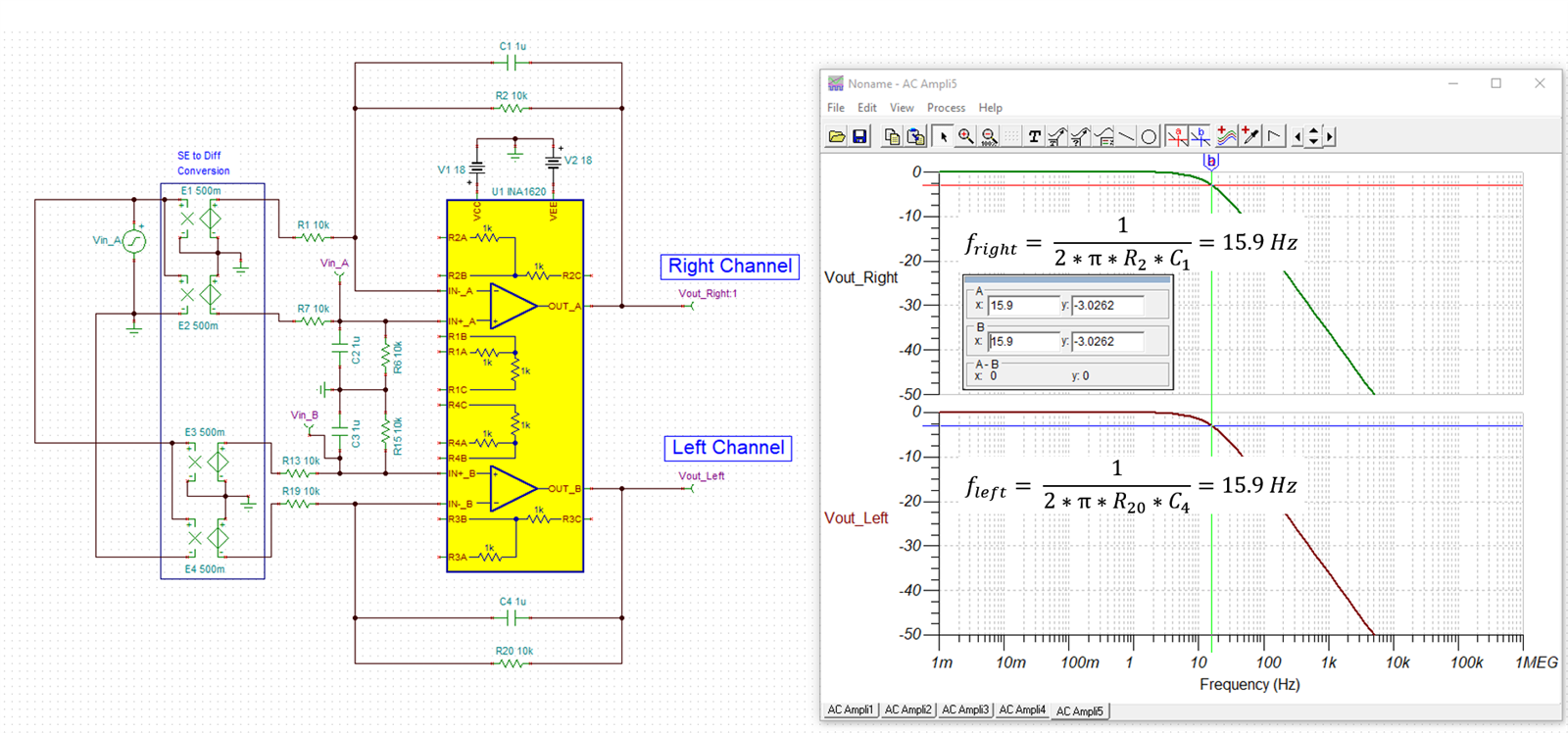Click the R1 10k resistor label
The width and height of the screenshot is (1568, 733).
click(314, 225)
